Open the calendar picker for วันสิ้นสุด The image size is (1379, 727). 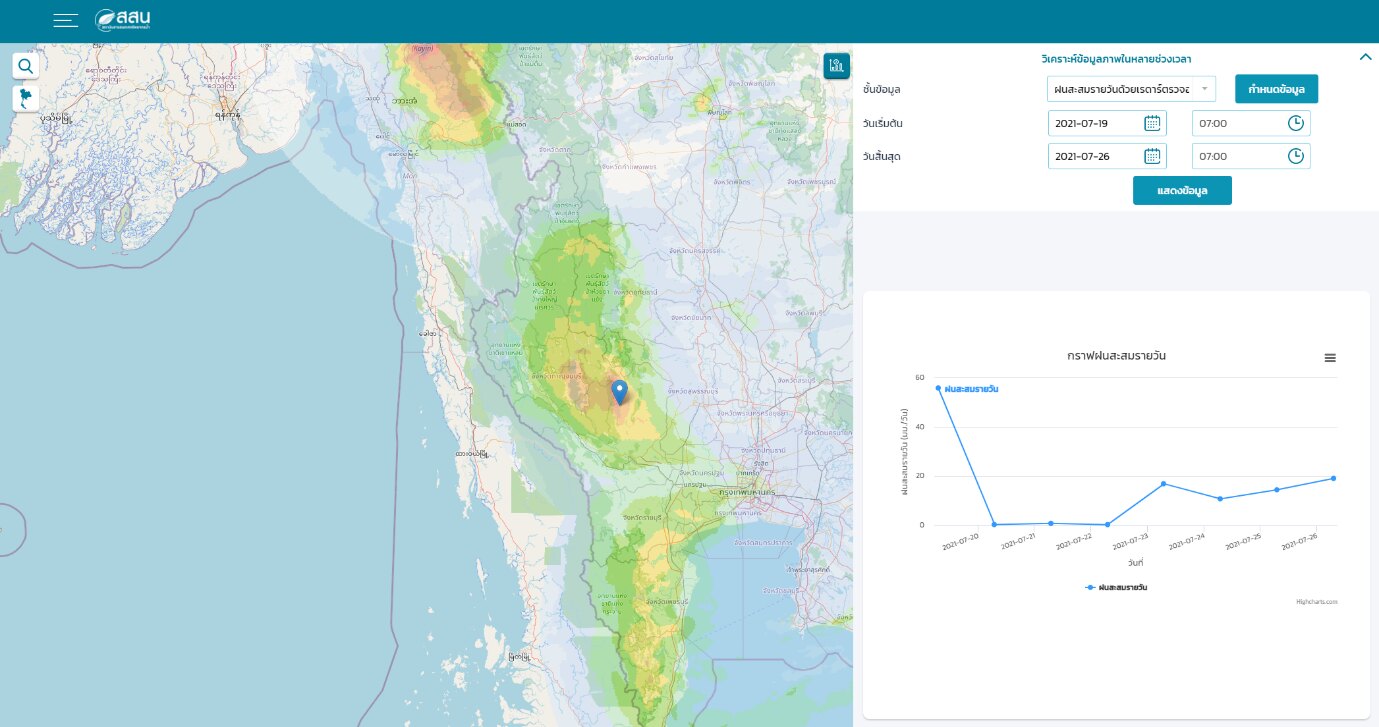tap(1152, 156)
